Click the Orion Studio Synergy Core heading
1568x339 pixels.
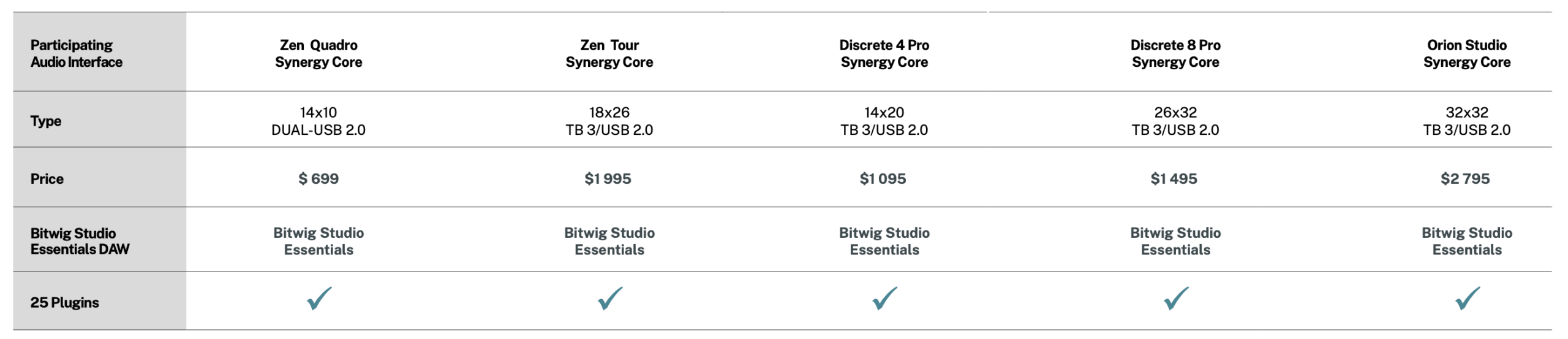click(1467, 53)
